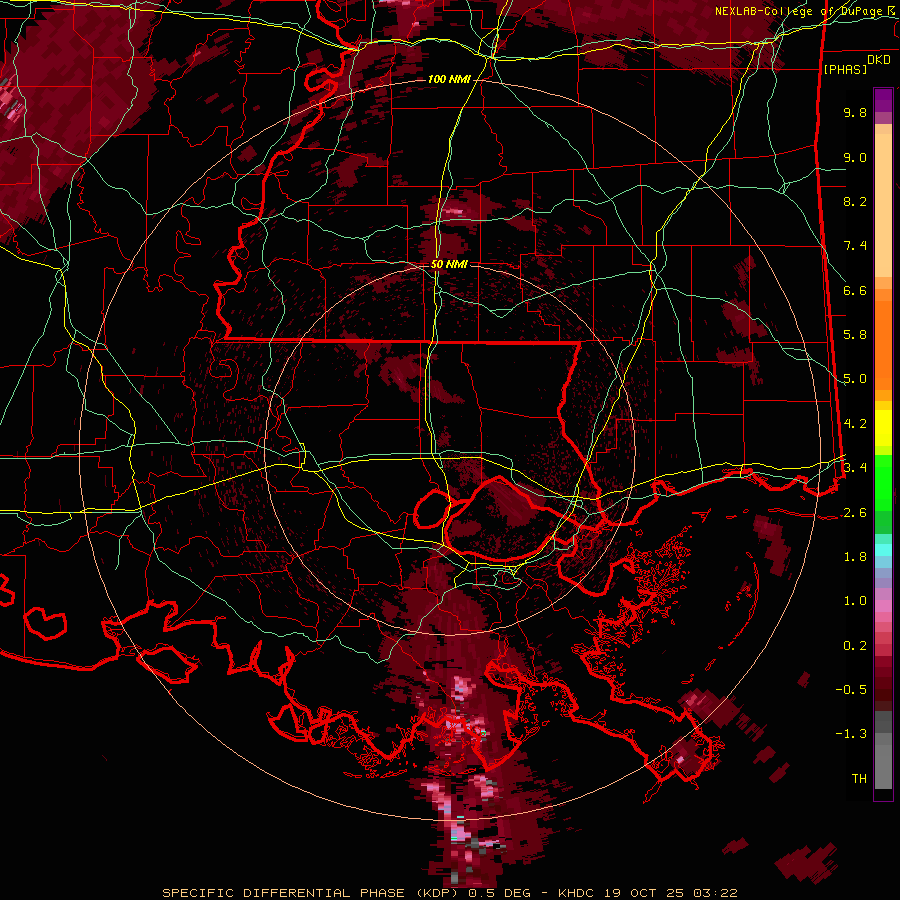900x900 pixels.
Task: Click the "50 NMI" range ring label
Action: pos(449,264)
